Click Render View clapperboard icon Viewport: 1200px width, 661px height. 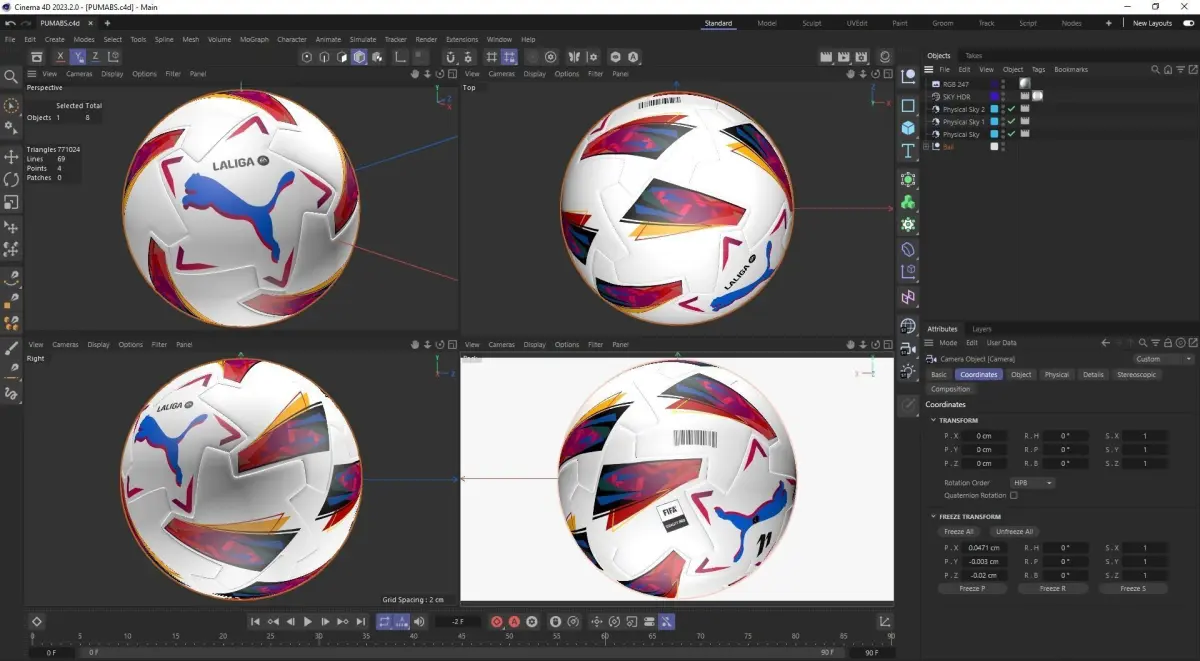(x=826, y=57)
